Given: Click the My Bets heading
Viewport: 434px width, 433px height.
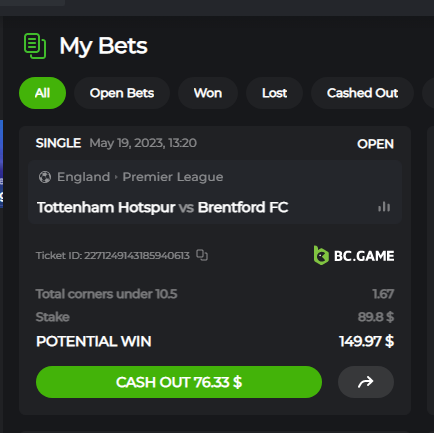Looking at the screenshot, I should pyautogui.click(x=103, y=46).
